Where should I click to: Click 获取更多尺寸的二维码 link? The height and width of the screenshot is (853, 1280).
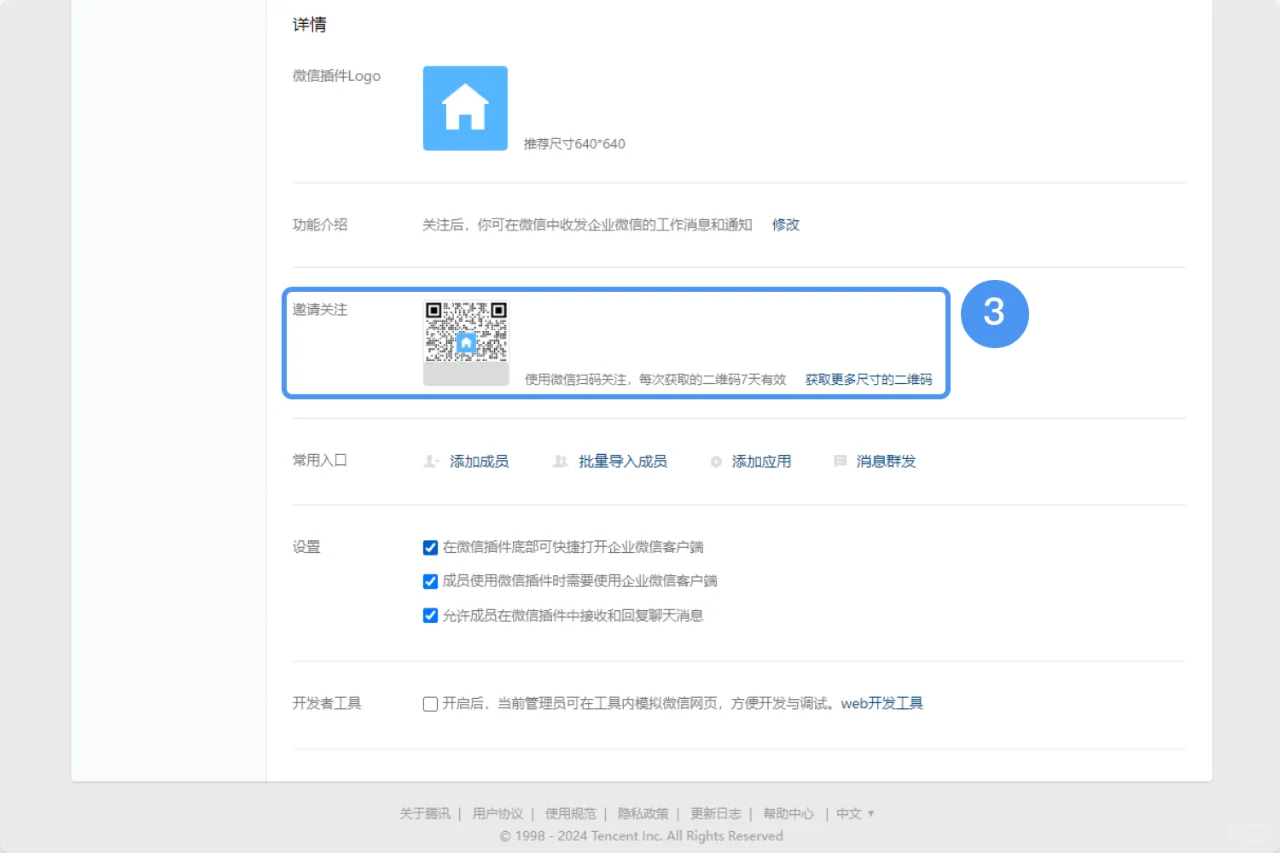point(868,379)
